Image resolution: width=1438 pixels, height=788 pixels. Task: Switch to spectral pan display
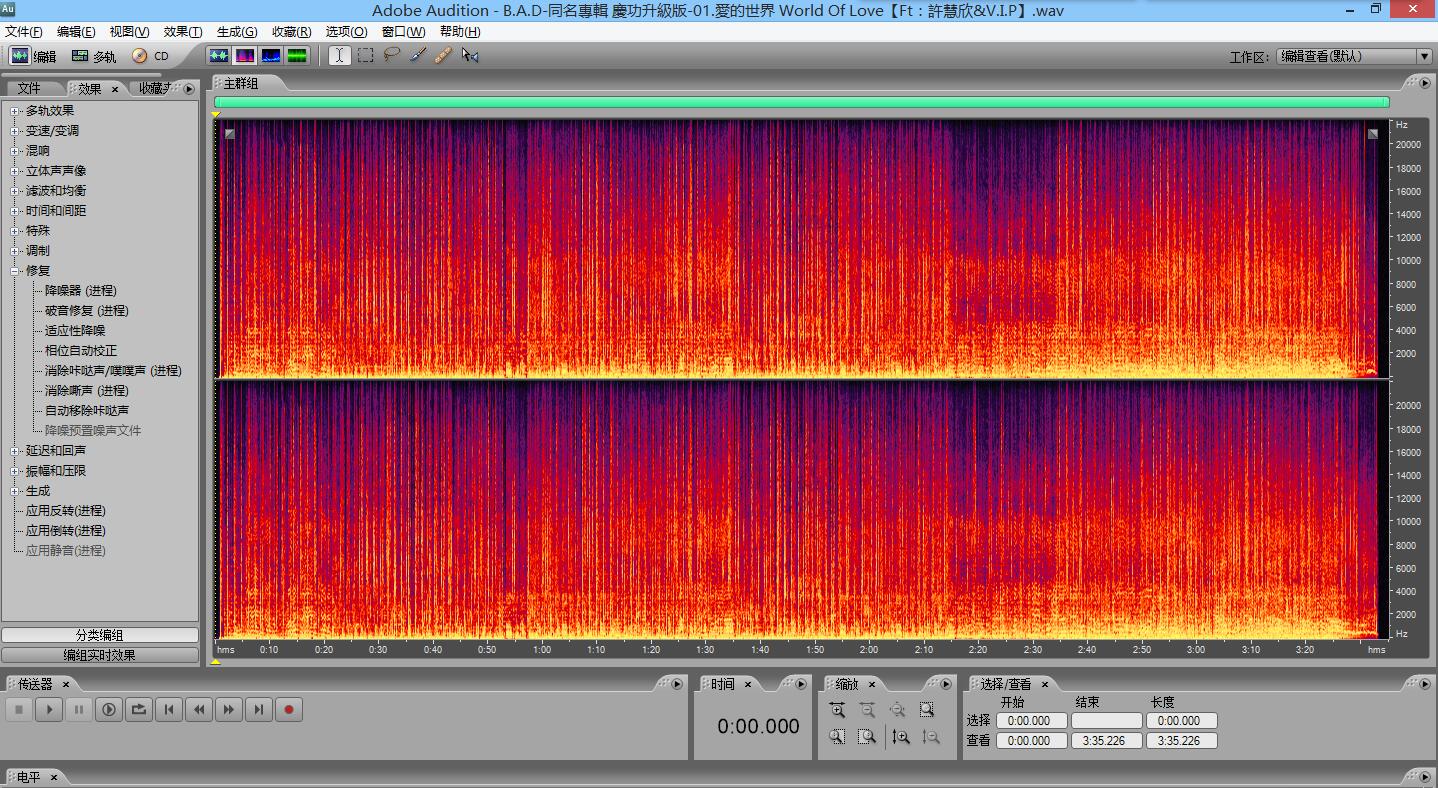[271, 56]
